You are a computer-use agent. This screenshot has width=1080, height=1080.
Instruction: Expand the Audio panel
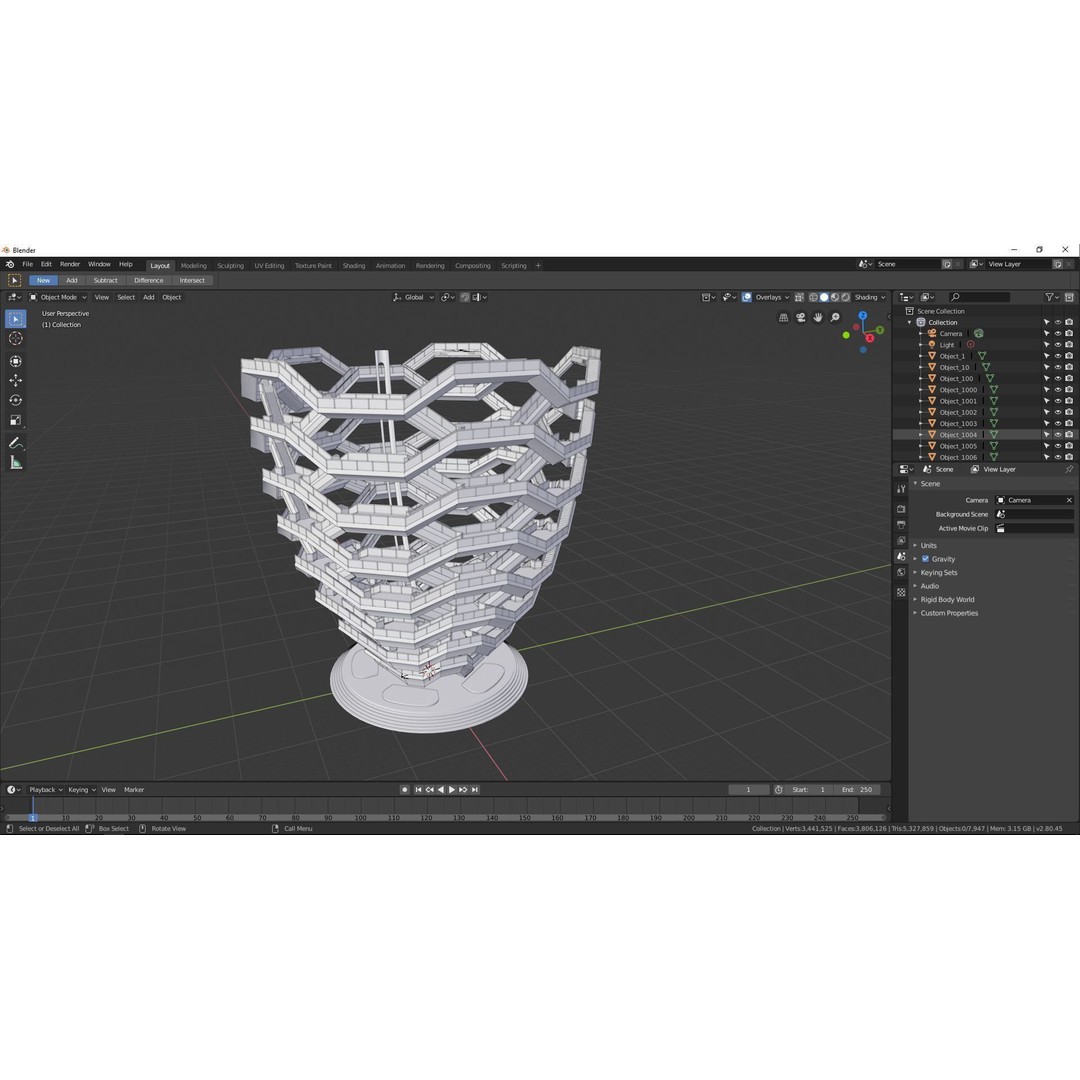930,586
